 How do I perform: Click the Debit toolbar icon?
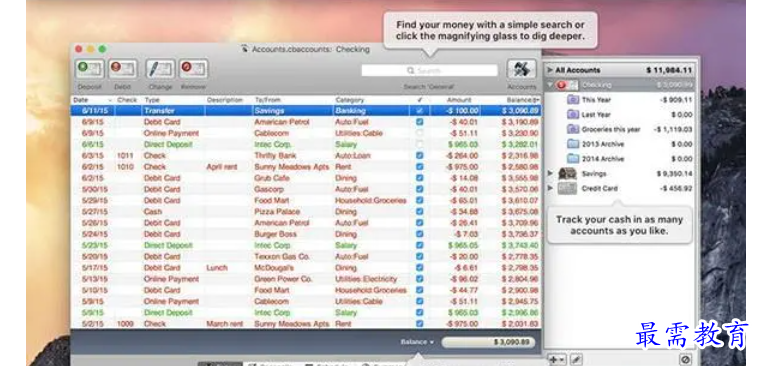pyautogui.click(x=123, y=69)
